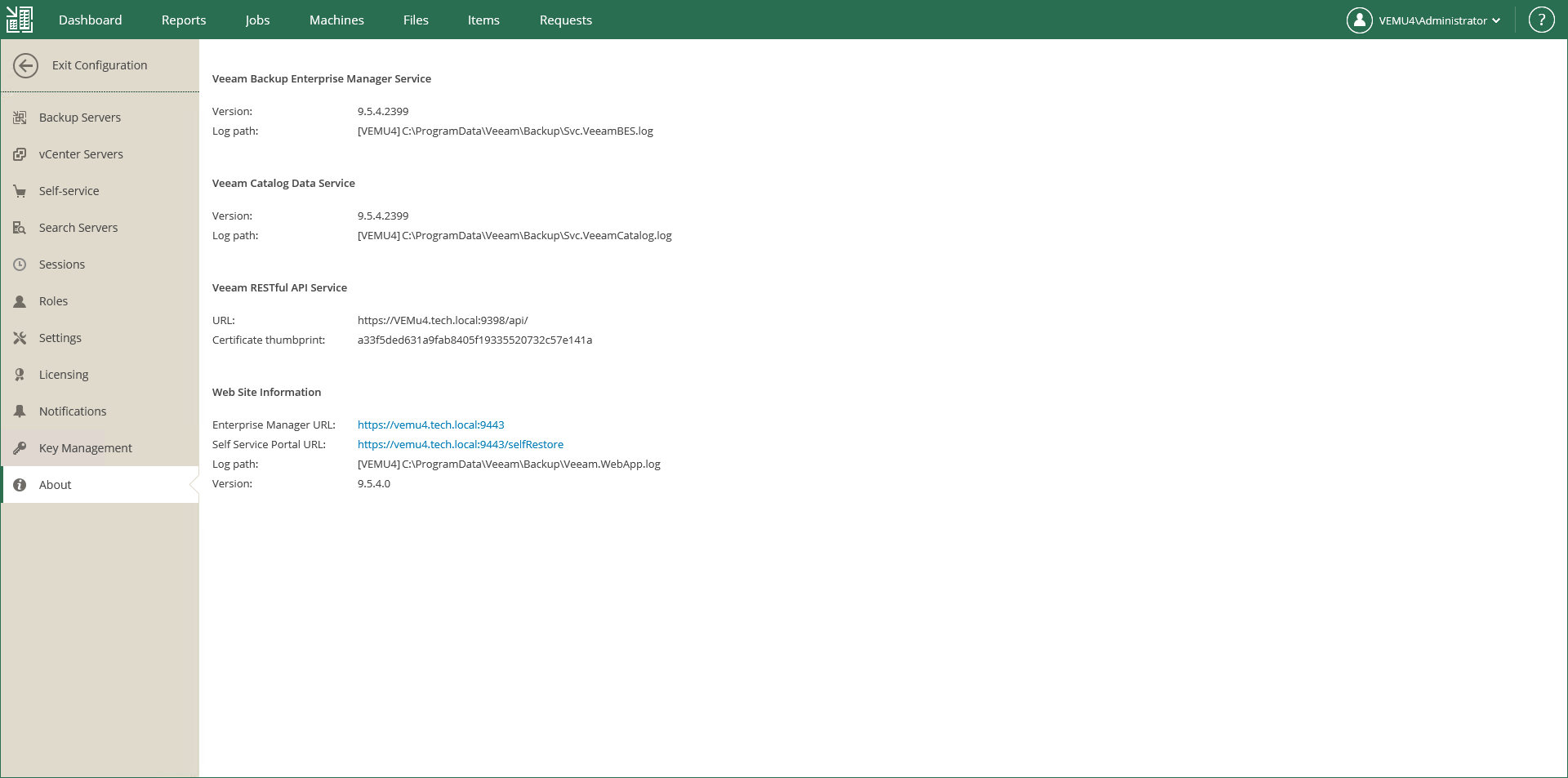Click Web Site Information heading
Screen dimensions: 1568x778
266,392
